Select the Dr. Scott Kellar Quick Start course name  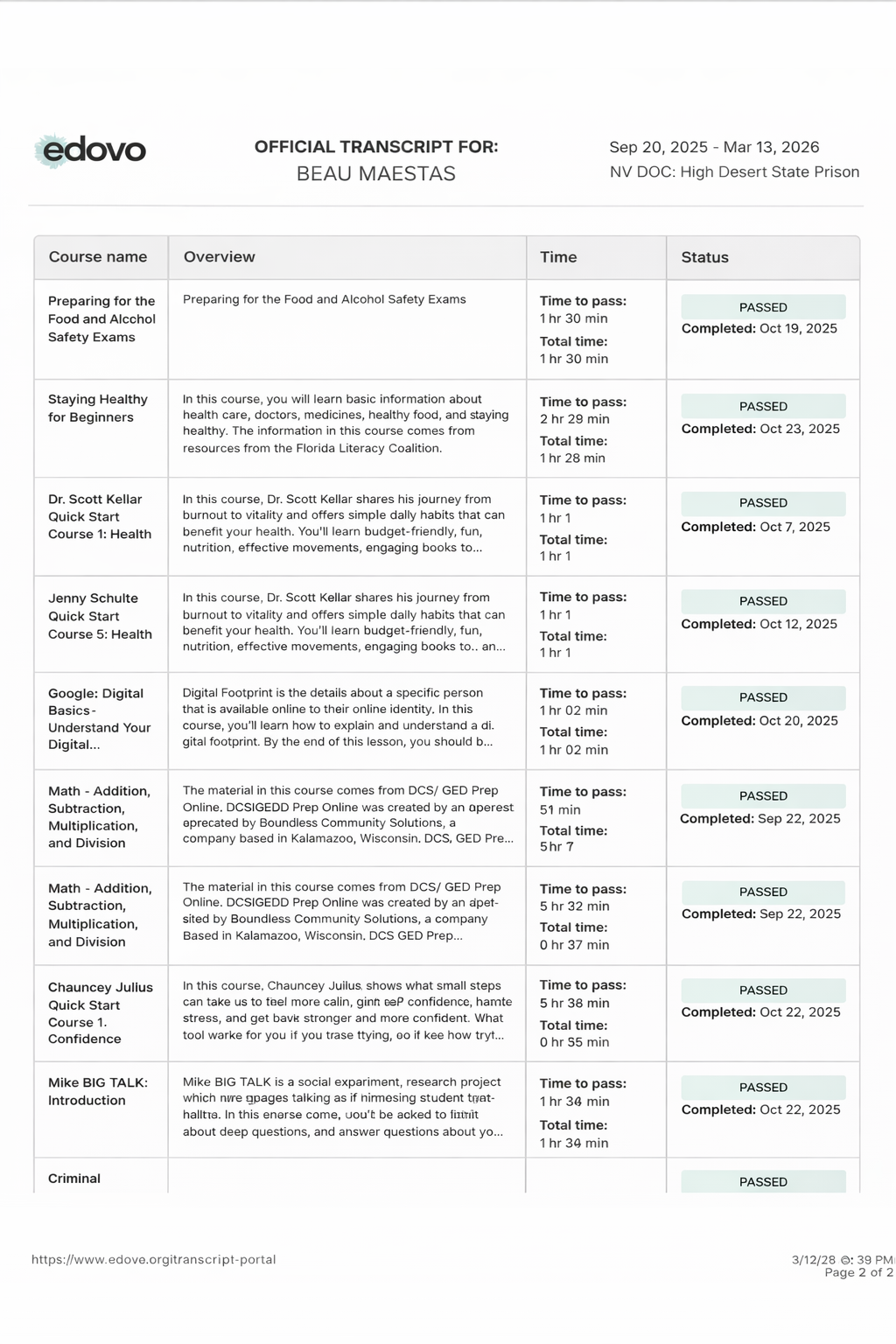point(100,517)
